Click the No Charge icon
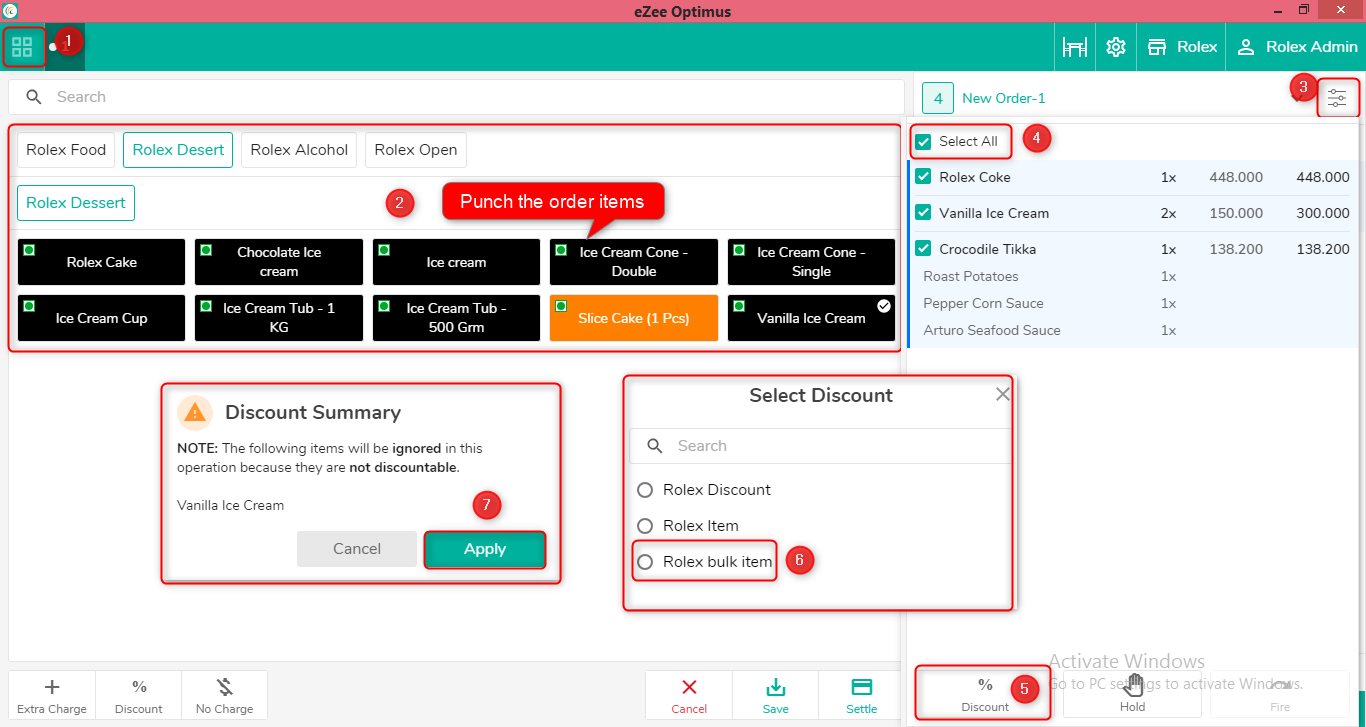The height and width of the screenshot is (727, 1366). (x=225, y=687)
